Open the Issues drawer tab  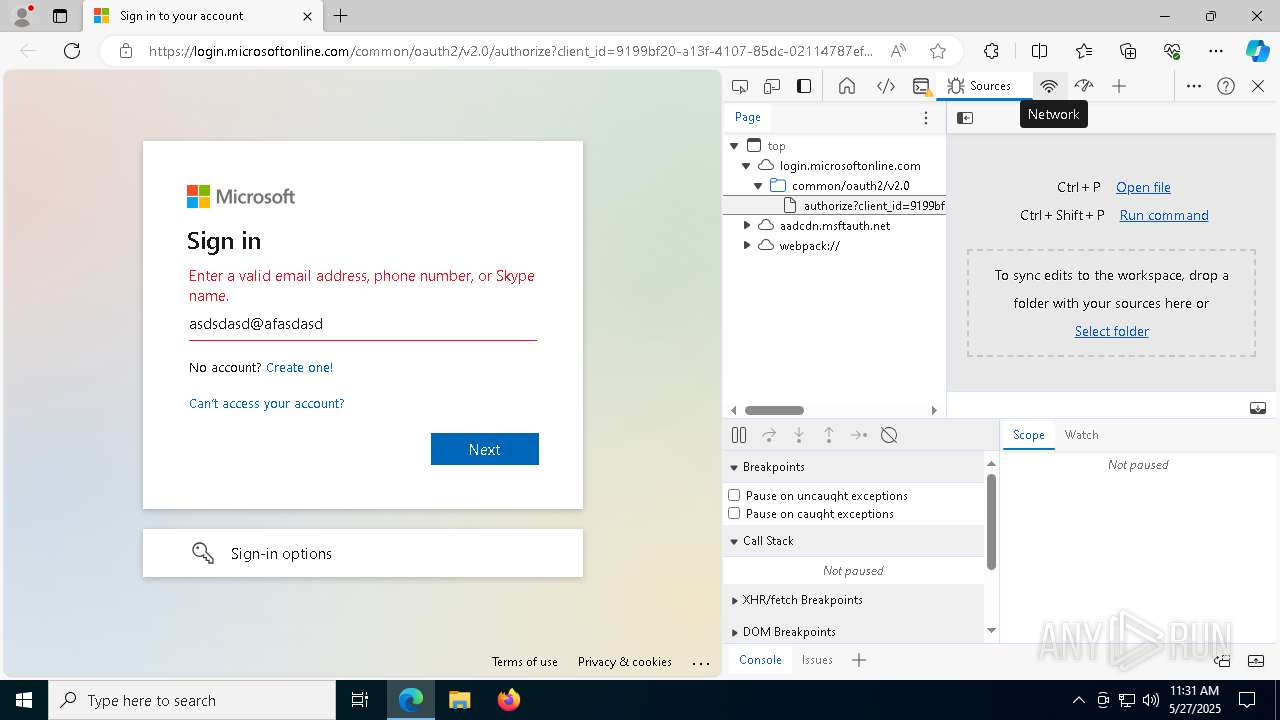click(x=817, y=660)
